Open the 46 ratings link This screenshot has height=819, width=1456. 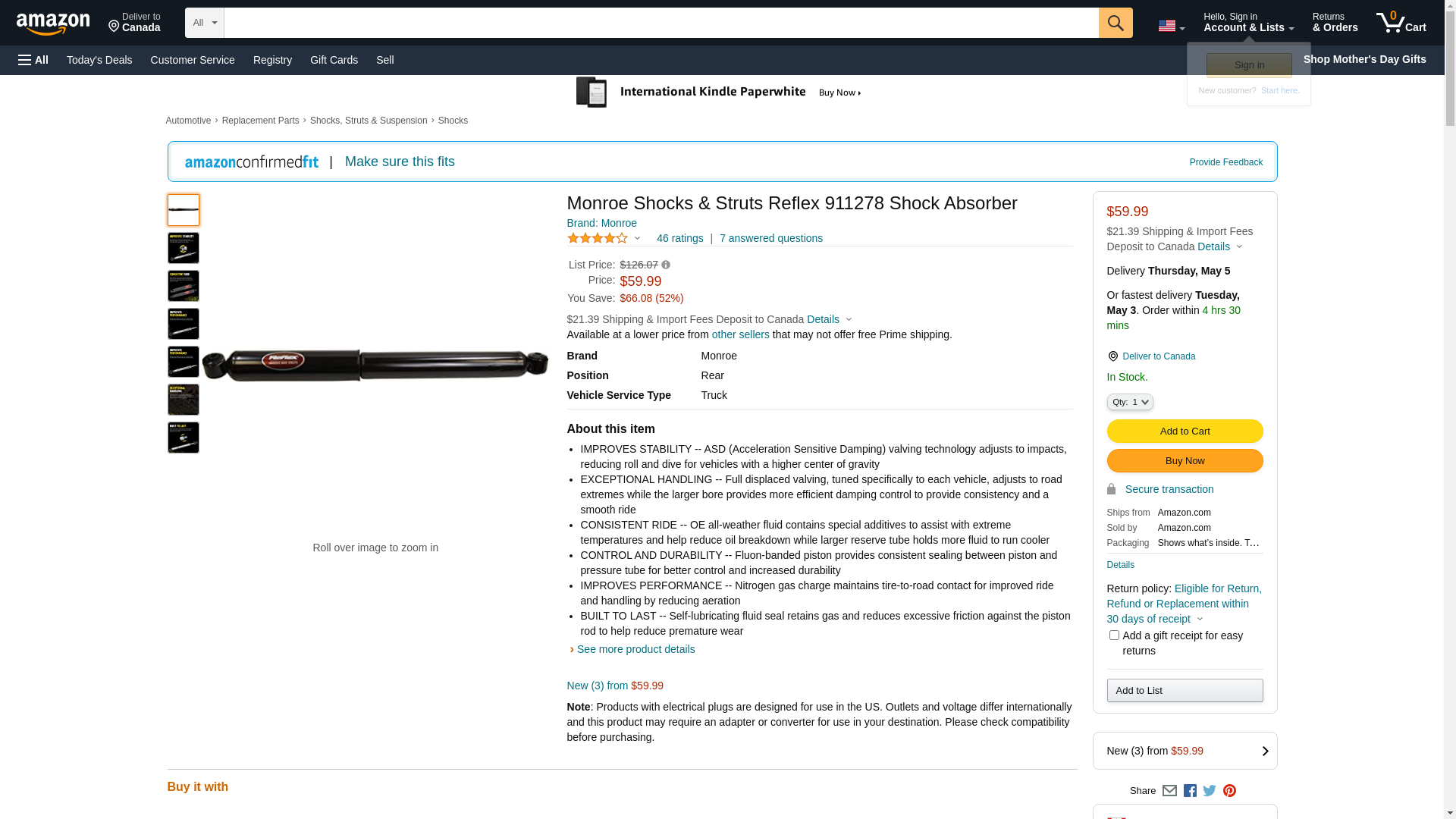pyautogui.click(x=679, y=238)
